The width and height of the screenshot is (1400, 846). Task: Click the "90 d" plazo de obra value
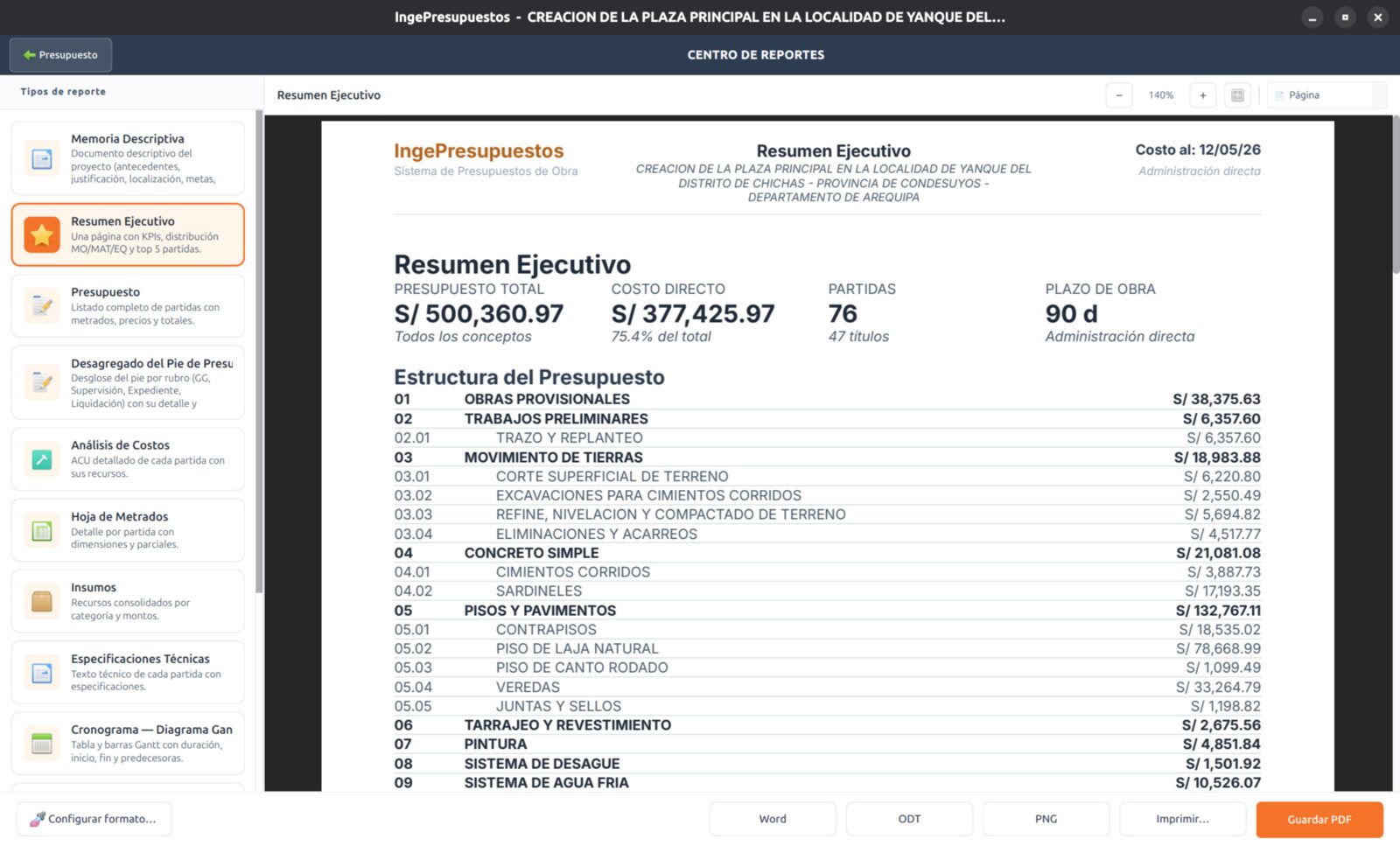(x=1071, y=314)
